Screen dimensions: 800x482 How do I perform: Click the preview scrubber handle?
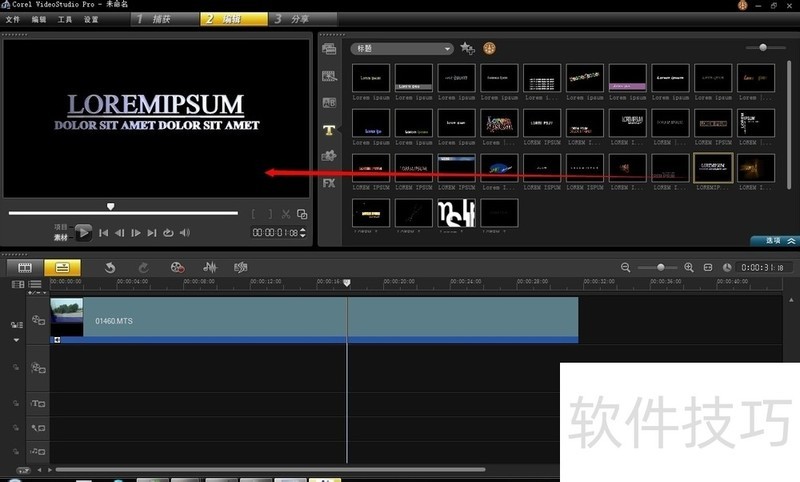pos(111,207)
